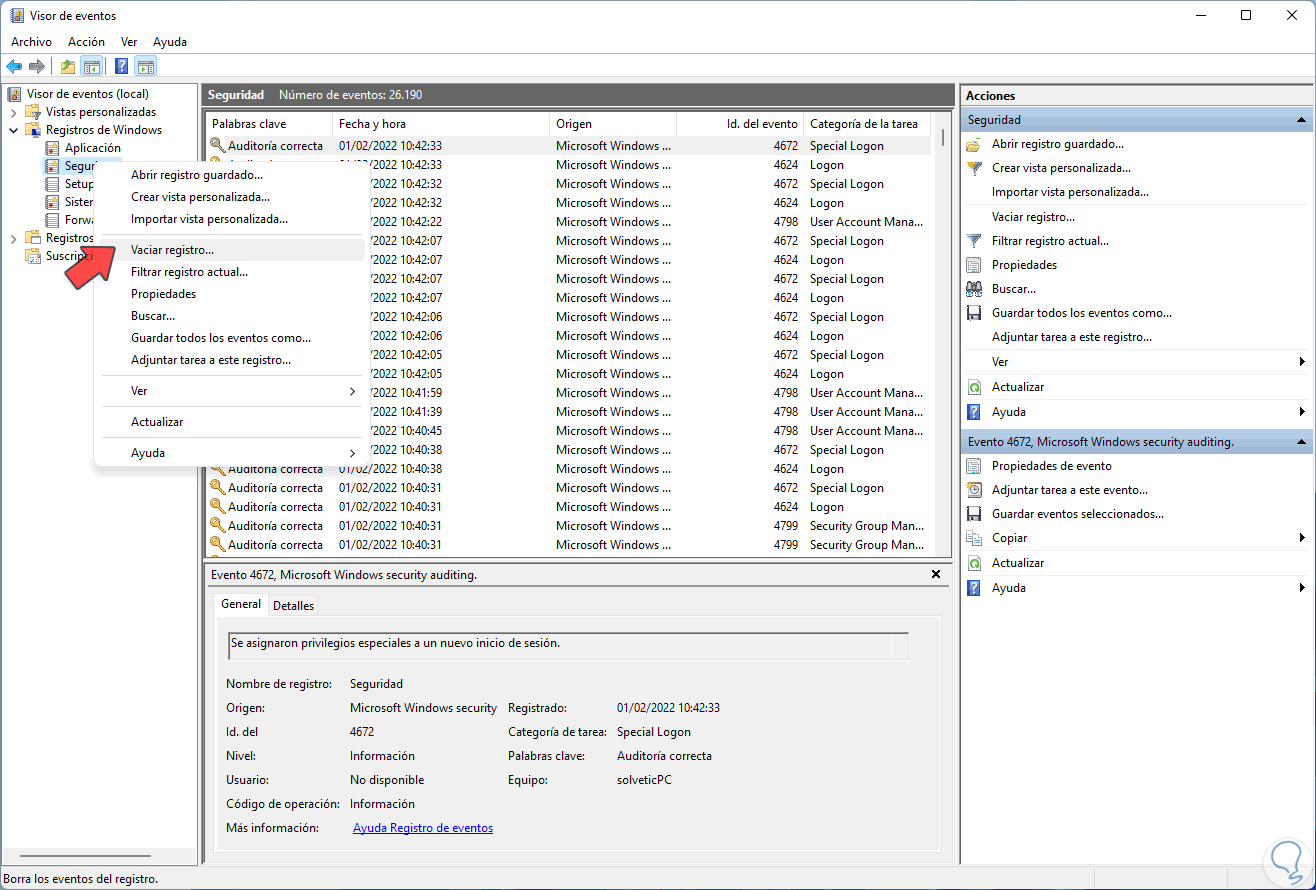Click the Propiedades de evento icon in Acciones

click(x=974, y=466)
